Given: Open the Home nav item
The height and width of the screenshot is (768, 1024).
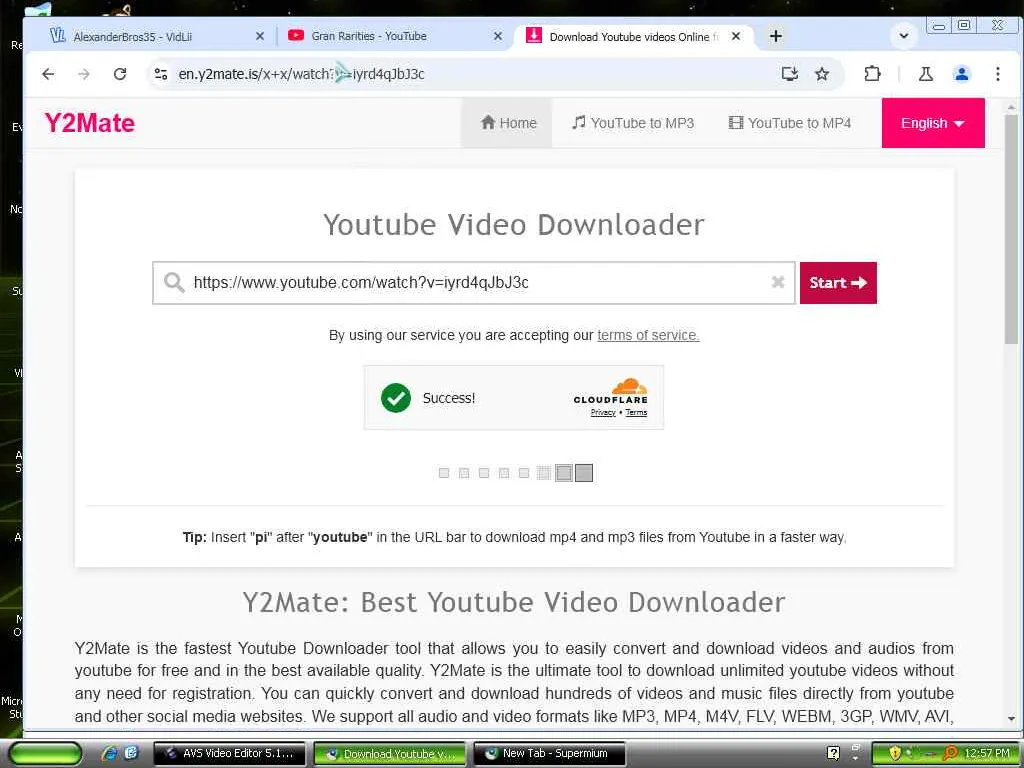Looking at the screenshot, I should 508,123.
